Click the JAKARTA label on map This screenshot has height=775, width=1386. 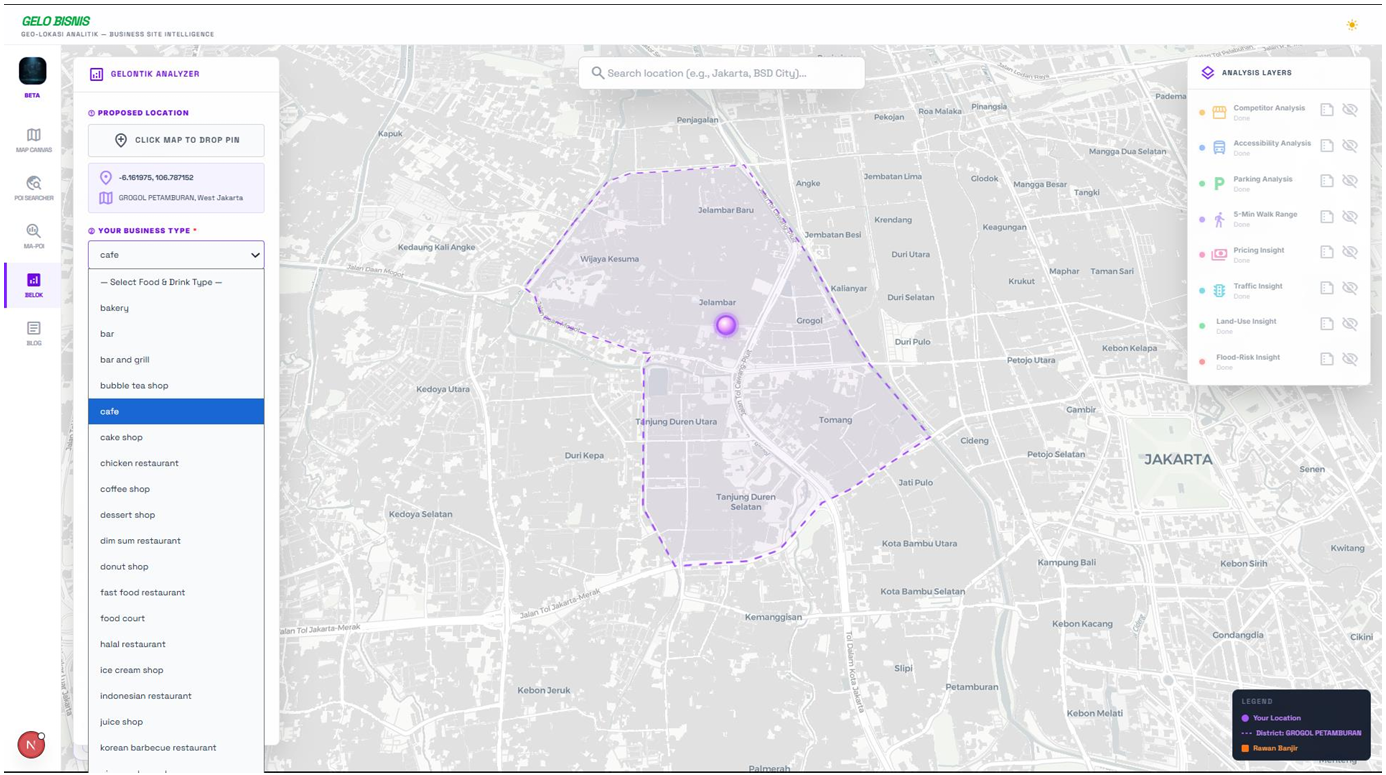(1178, 460)
